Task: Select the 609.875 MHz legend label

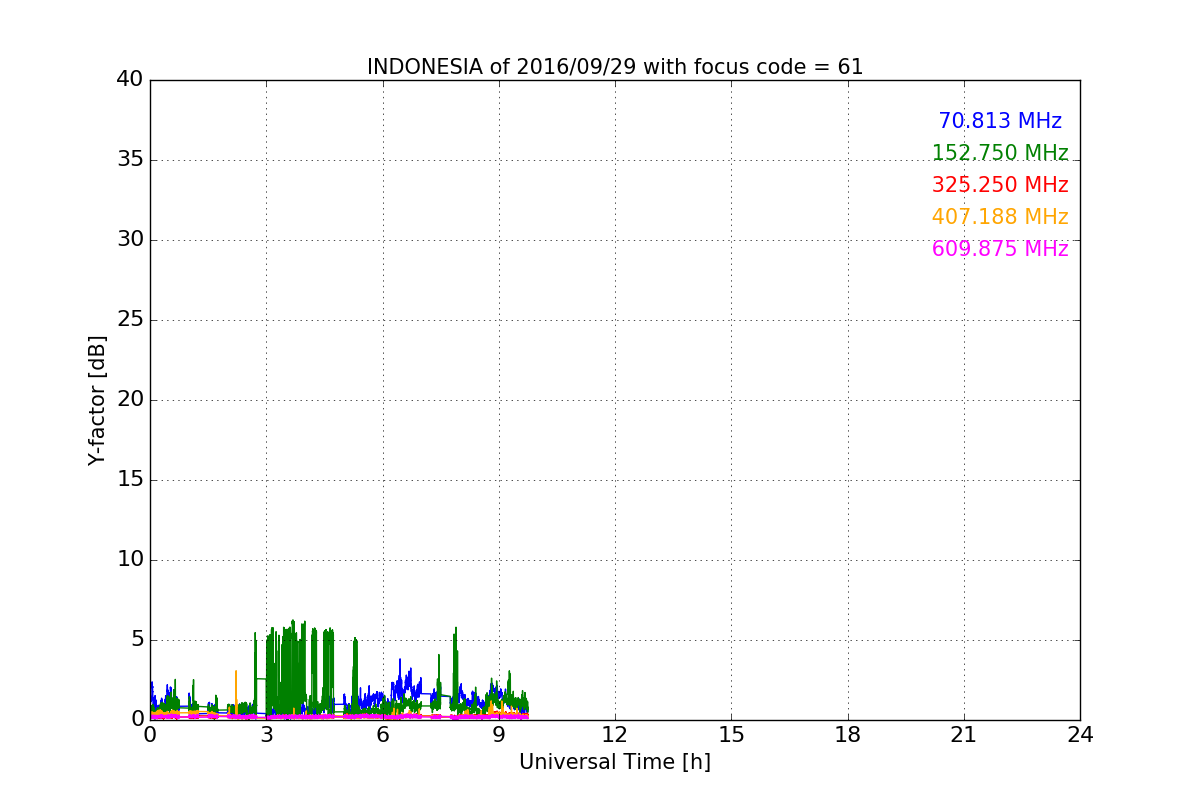Action: (1000, 249)
